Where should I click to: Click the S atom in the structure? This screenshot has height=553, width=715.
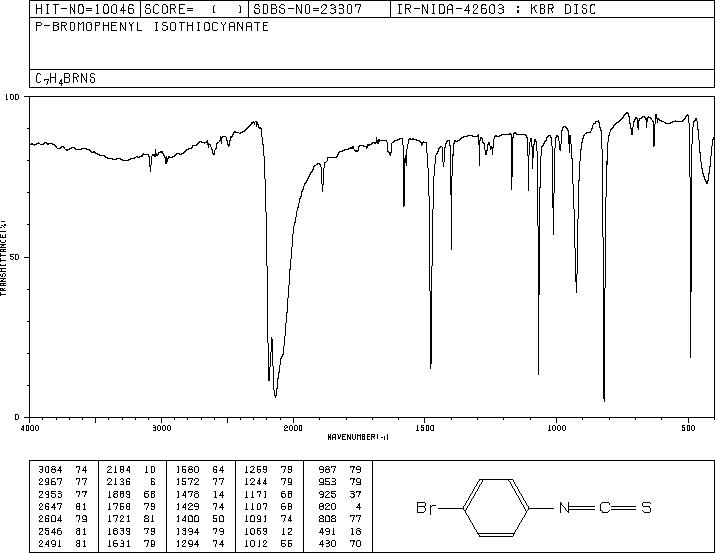pyautogui.click(x=646, y=507)
